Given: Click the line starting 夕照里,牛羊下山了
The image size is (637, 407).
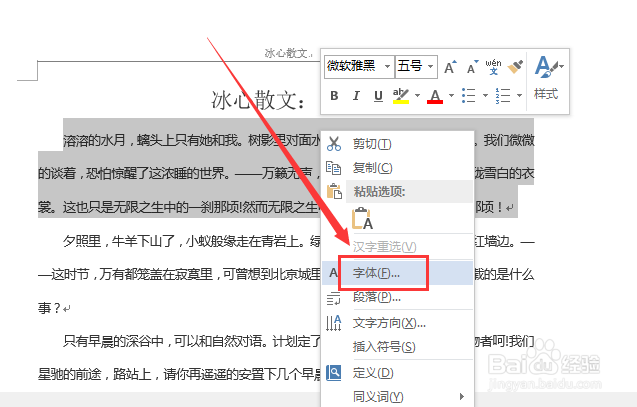Looking at the screenshot, I should pyautogui.click(x=191, y=242).
